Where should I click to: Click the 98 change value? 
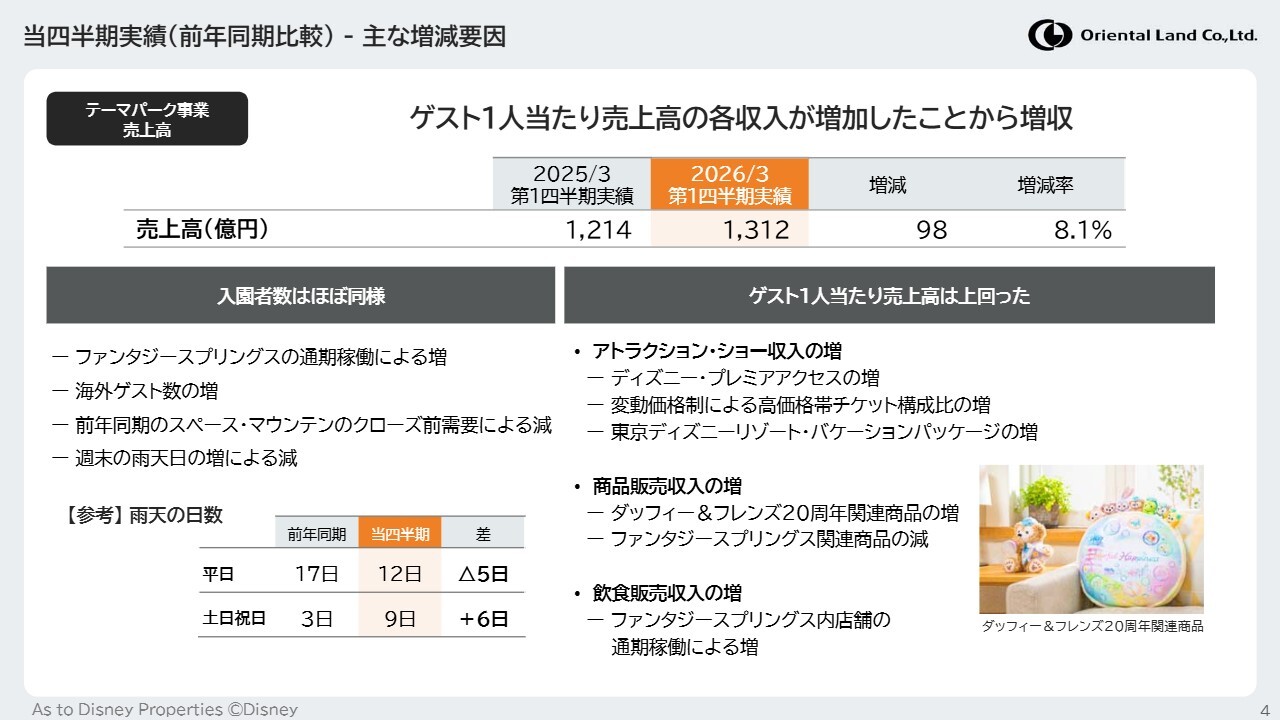pyautogui.click(x=931, y=230)
